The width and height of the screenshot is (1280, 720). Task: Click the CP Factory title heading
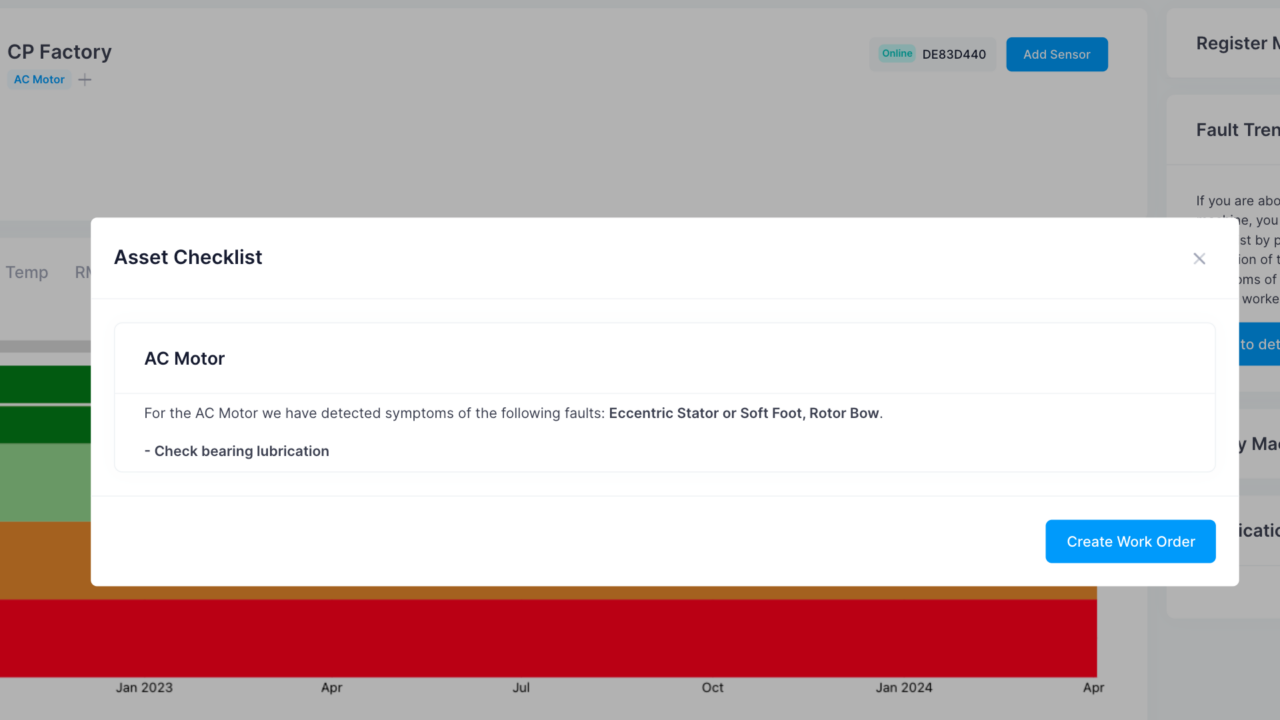pos(59,52)
